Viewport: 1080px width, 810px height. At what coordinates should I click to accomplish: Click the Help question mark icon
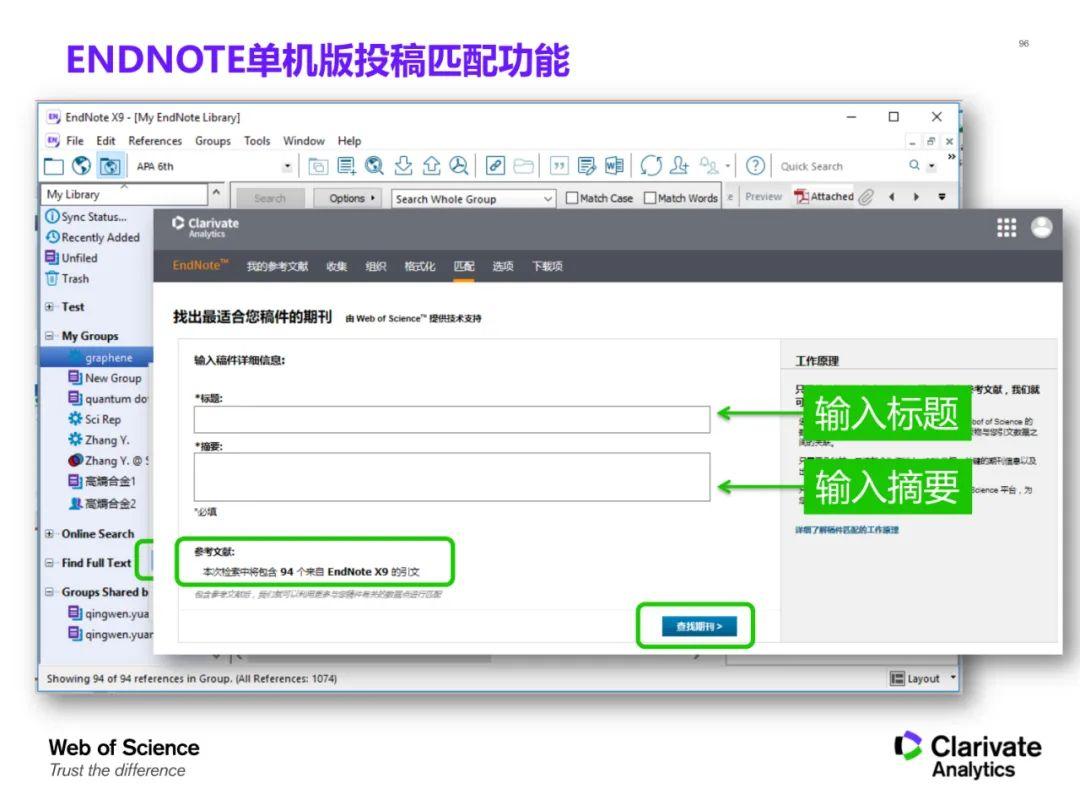click(x=758, y=166)
